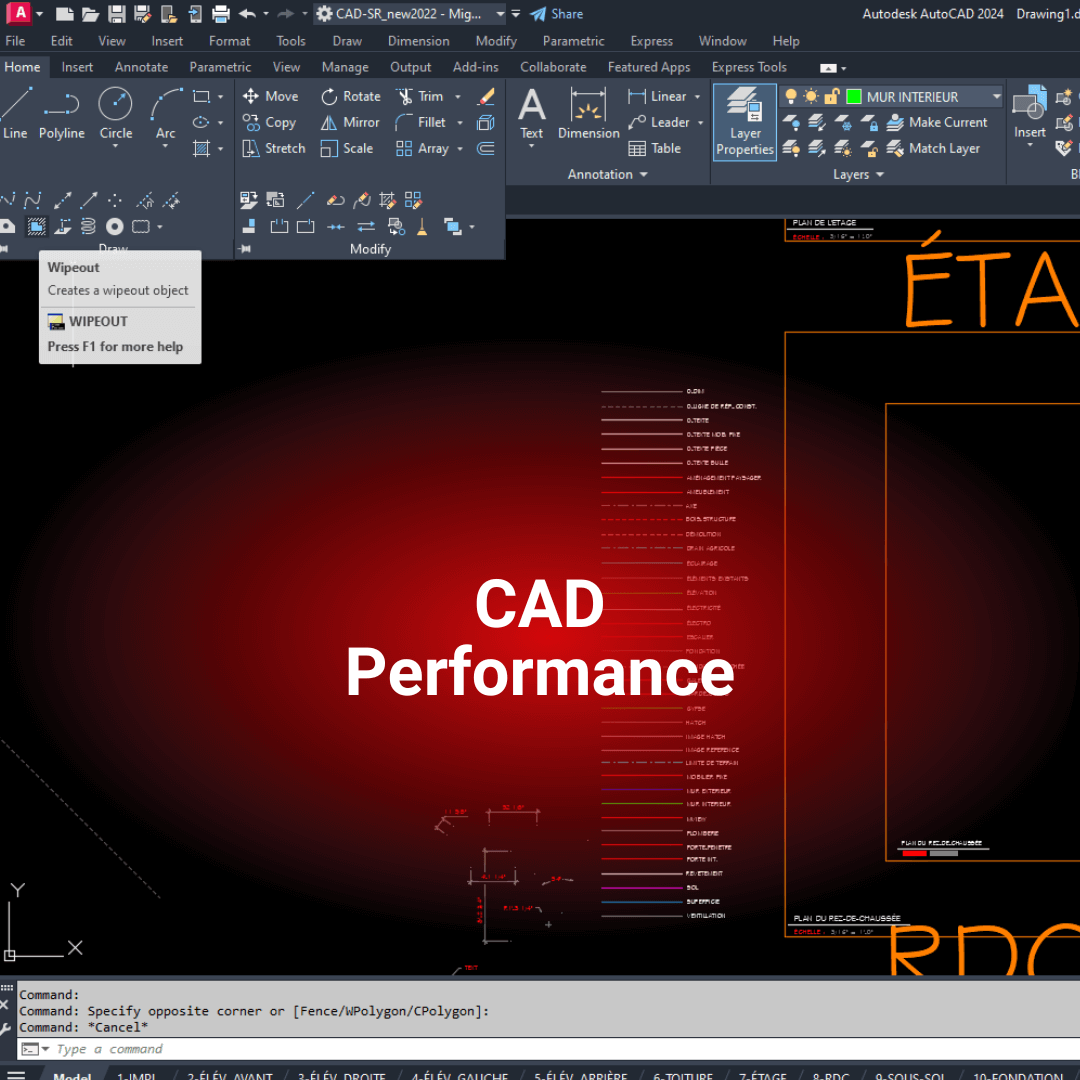Open the Layer Properties manager
This screenshot has width=1080, height=1080.
coord(745,122)
